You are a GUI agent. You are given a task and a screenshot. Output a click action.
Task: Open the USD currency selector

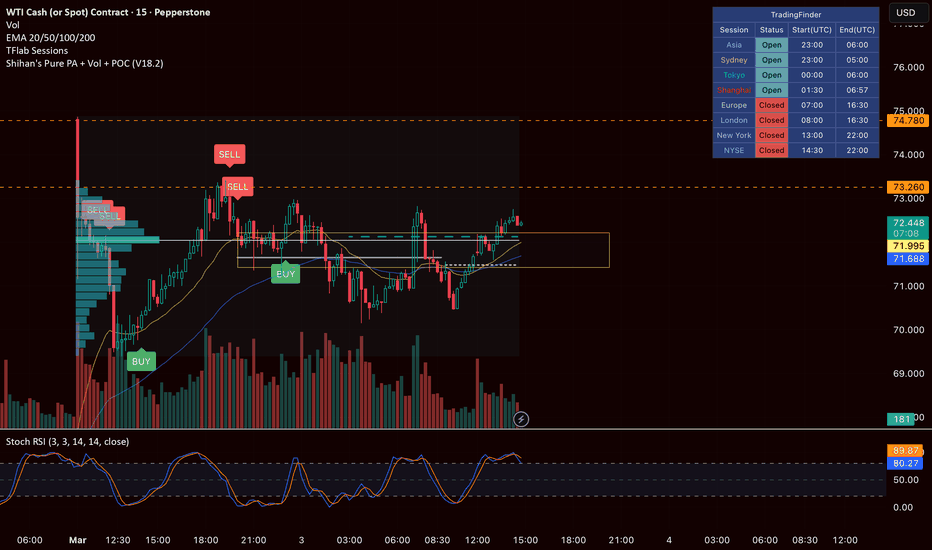click(x=906, y=13)
